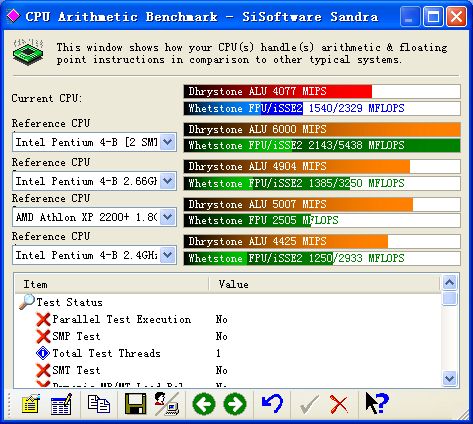Click the No value for Parallel Test Execution

tap(221, 319)
